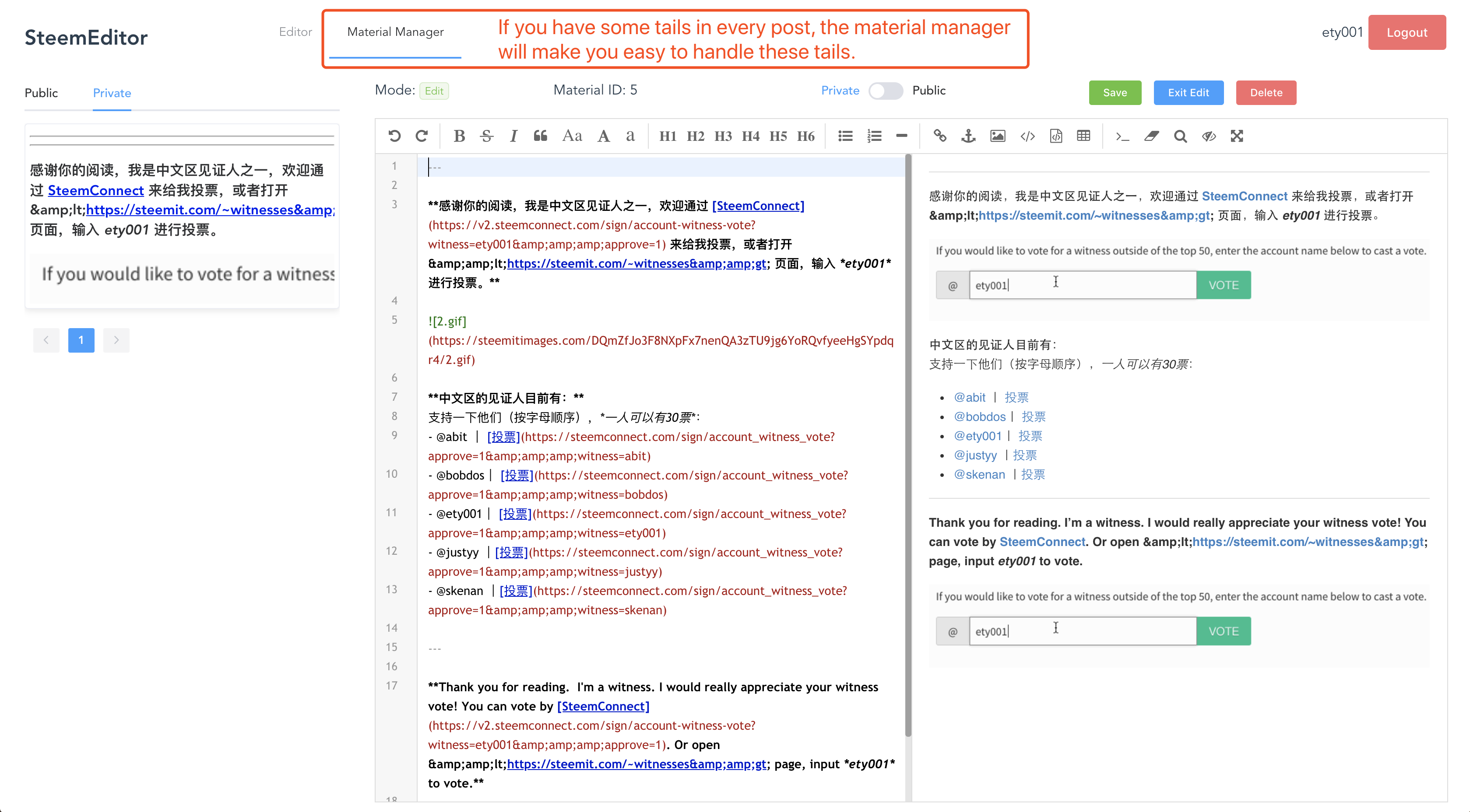1470x812 pixels.
Task: Insert a code block file icon
Action: (x=1056, y=136)
